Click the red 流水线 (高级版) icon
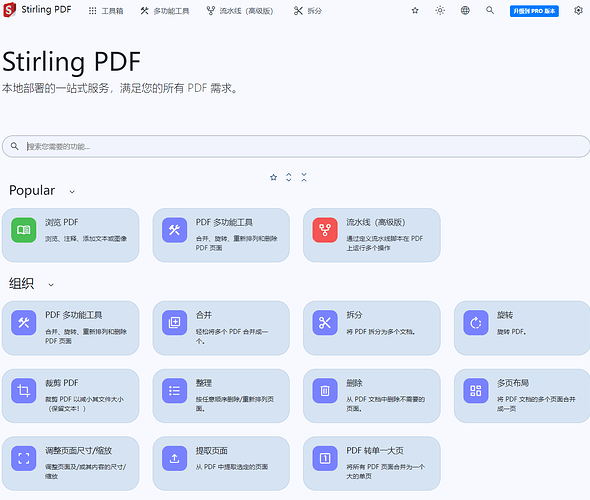The width and height of the screenshot is (590, 500). click(325, 230)
